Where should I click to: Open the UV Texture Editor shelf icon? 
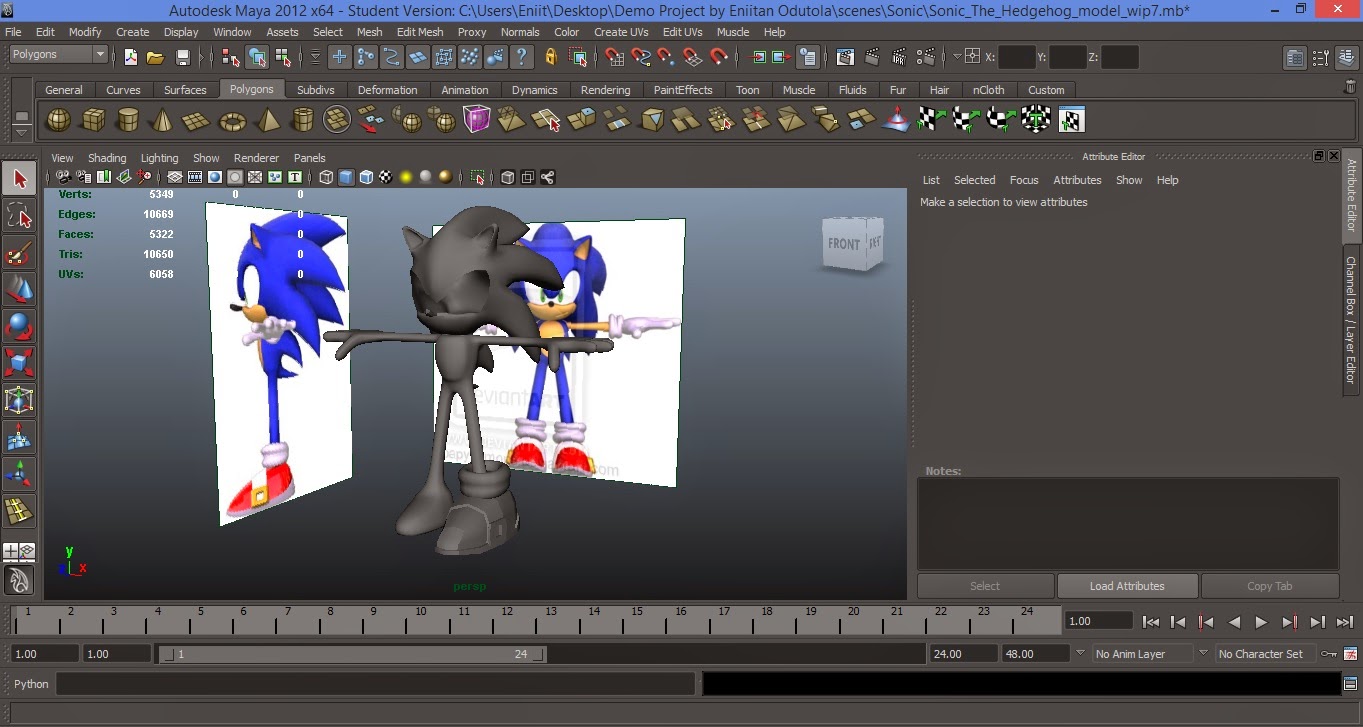tap(1071, 121)
